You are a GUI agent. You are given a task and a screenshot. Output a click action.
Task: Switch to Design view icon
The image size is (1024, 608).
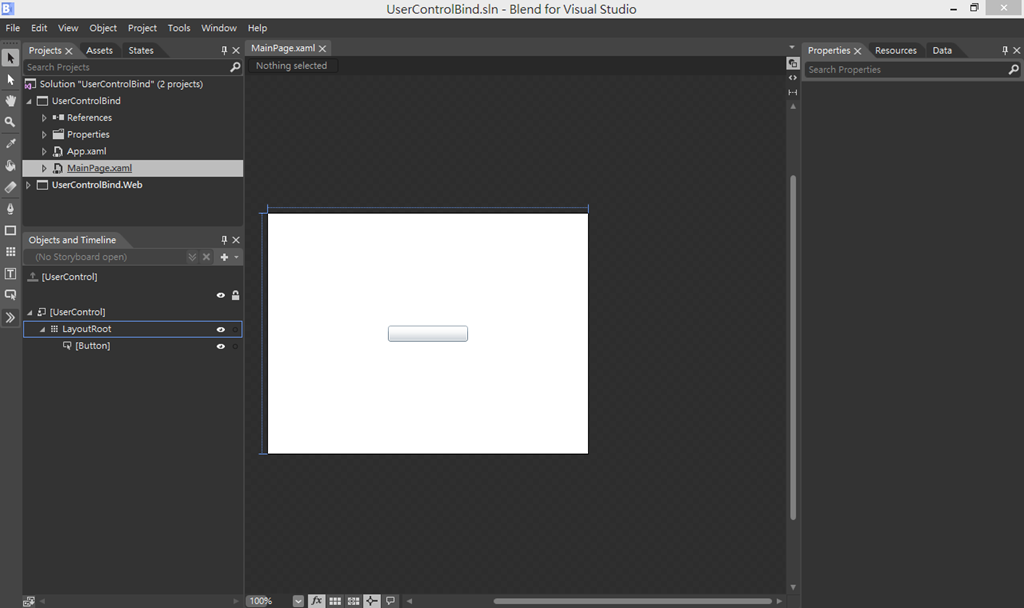[792, 63]
